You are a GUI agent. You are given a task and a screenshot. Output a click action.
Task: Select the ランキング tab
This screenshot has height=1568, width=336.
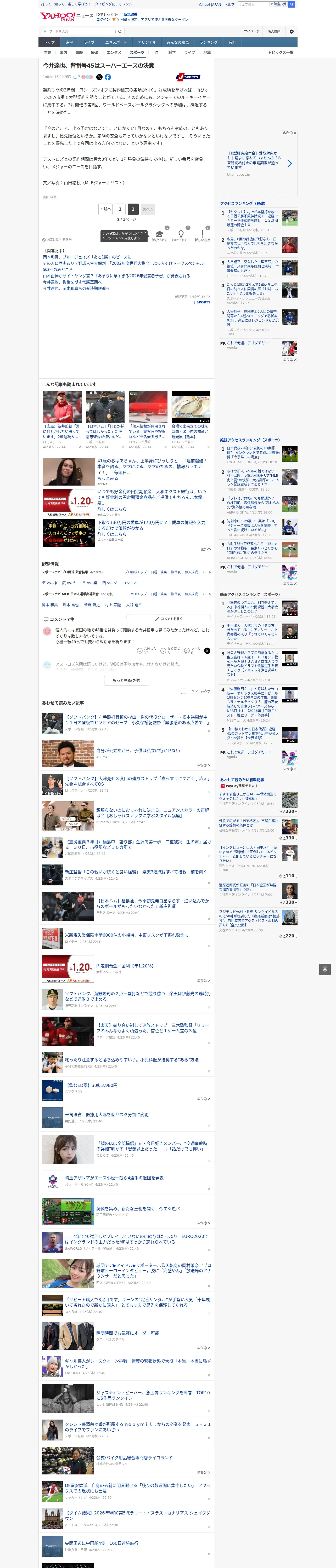click(x=209, y=42)
